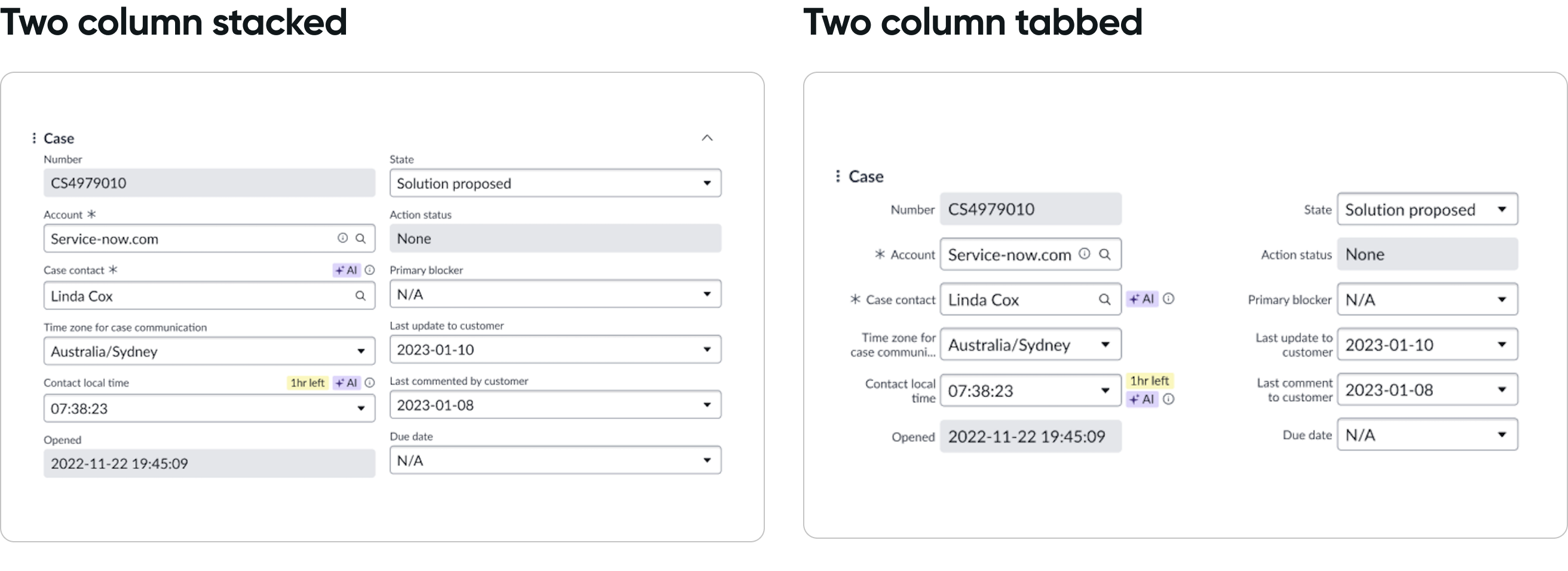Click the Number field showing CS4979010

click(209, 182)
